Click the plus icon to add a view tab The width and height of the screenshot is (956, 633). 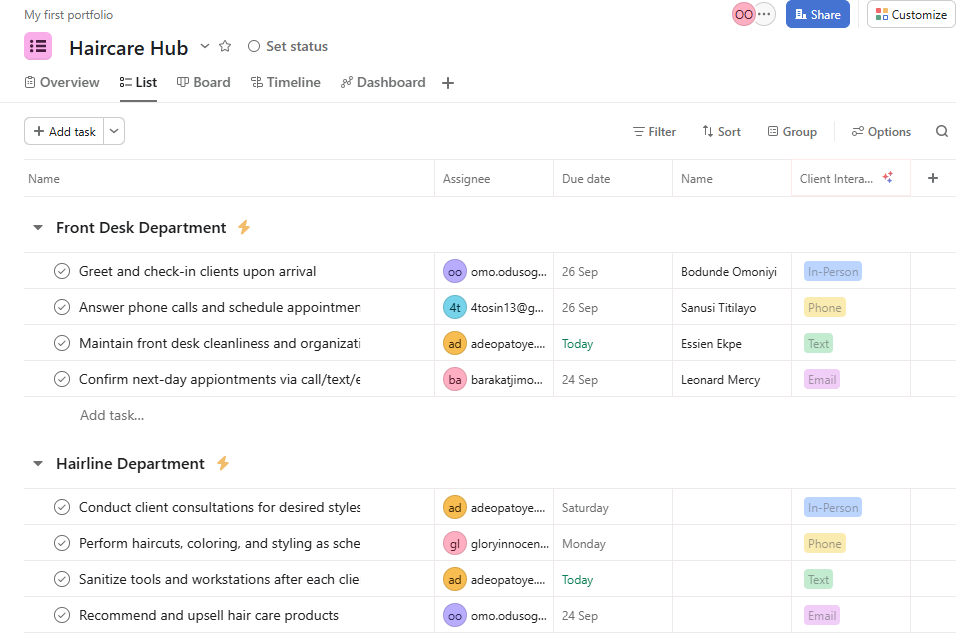(x=448, y=83)
